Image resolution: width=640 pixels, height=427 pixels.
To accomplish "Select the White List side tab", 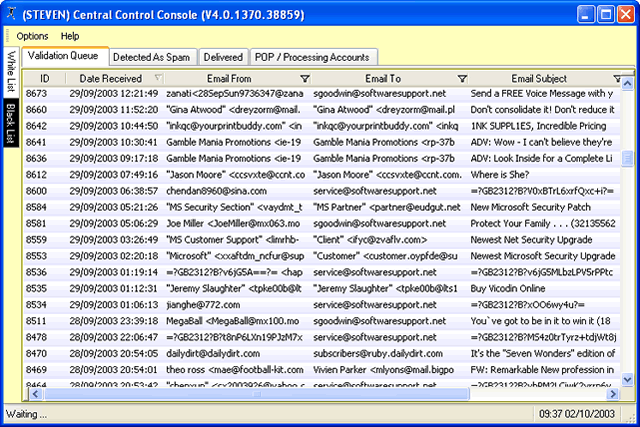I will point(11,72).
